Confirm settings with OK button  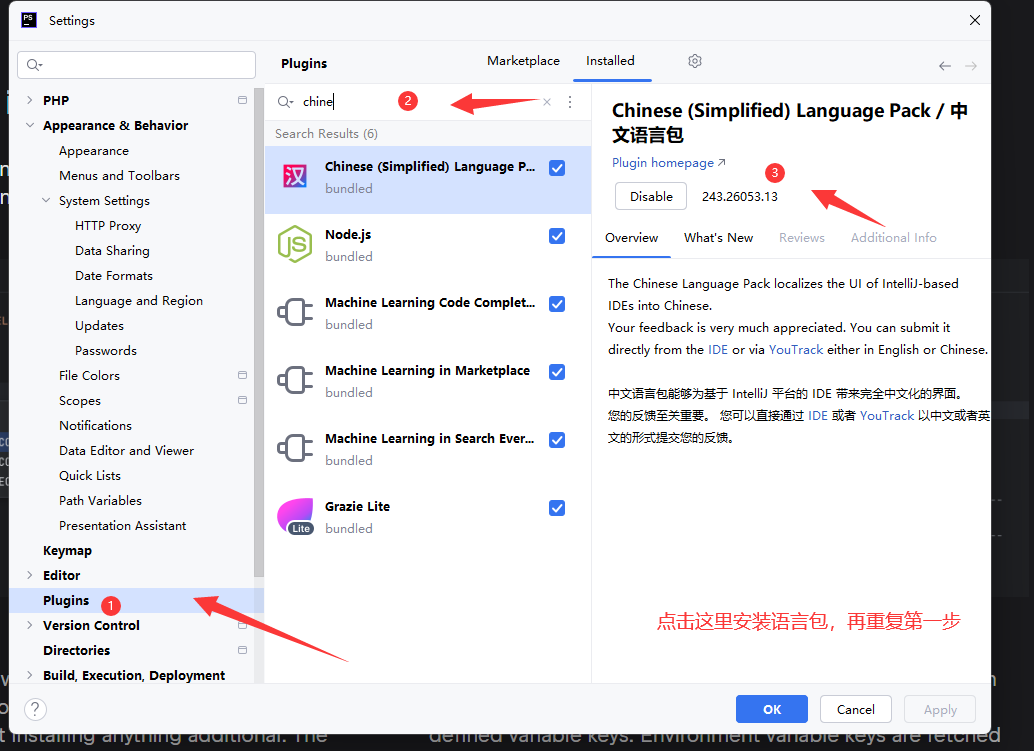(772, 709)
